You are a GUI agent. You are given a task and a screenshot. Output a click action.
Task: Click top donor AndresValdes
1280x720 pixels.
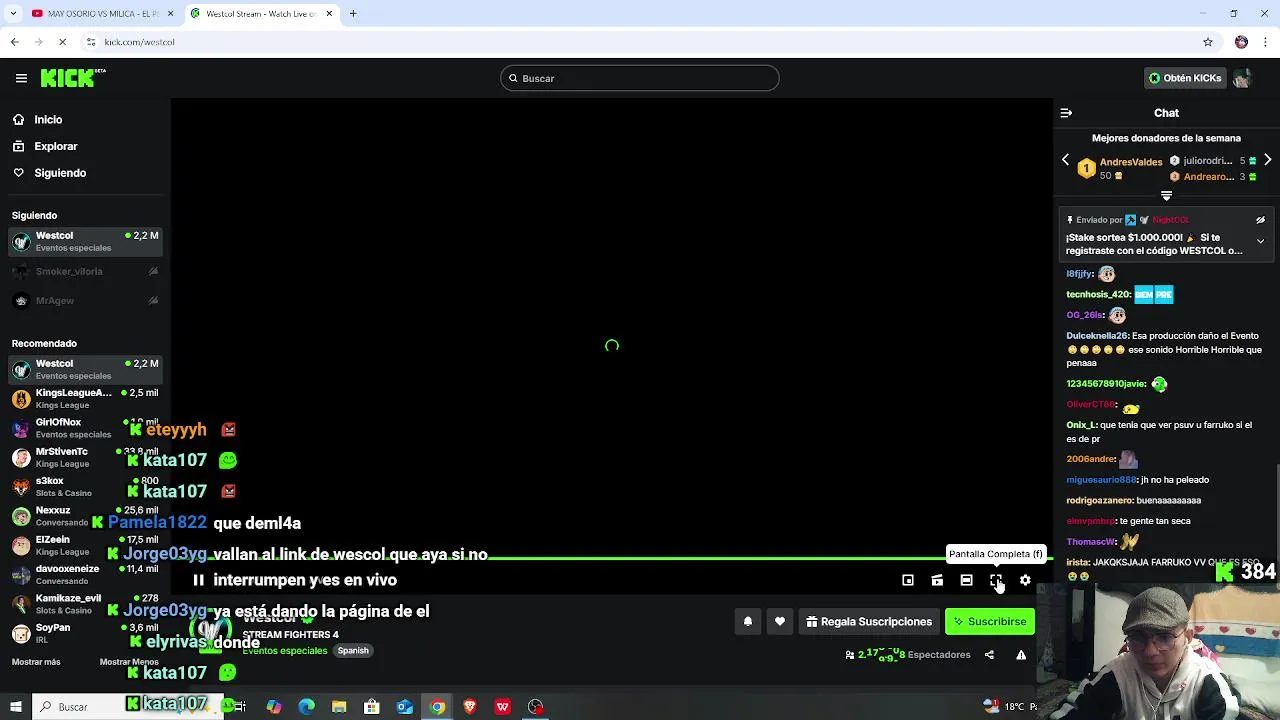[1131, 162]
